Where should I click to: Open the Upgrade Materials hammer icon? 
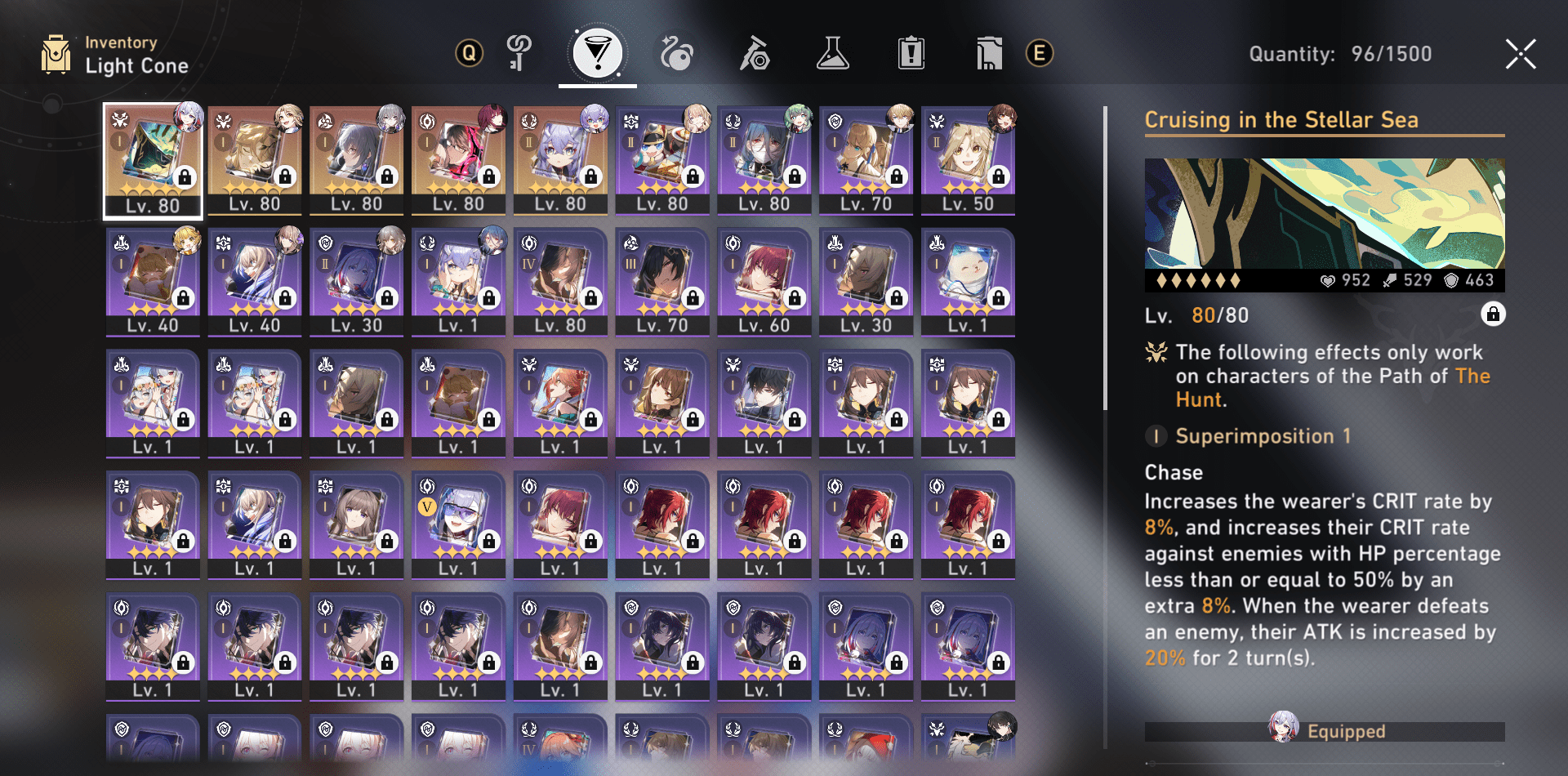(755, 54)
